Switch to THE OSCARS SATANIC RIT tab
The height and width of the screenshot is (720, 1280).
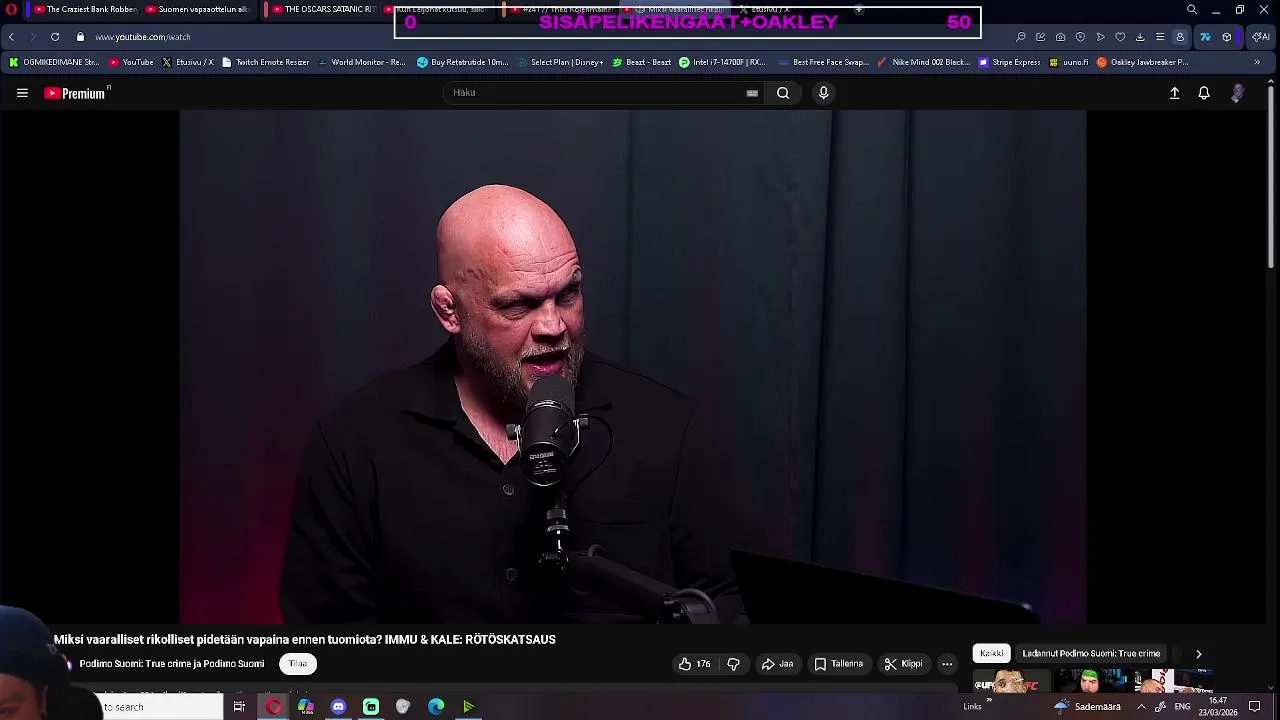(323, 10)
